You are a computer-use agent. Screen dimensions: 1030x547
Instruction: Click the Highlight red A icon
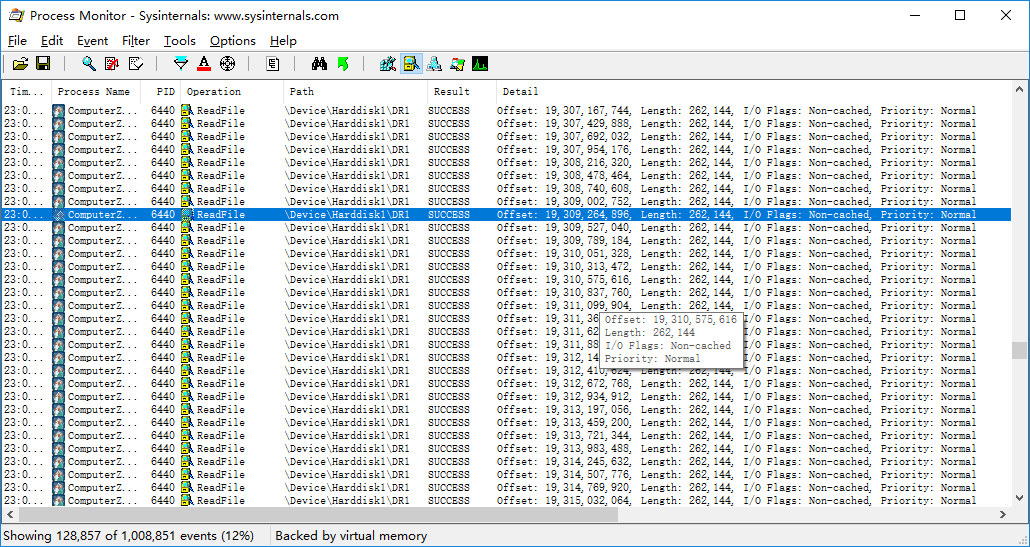[204, 64]
